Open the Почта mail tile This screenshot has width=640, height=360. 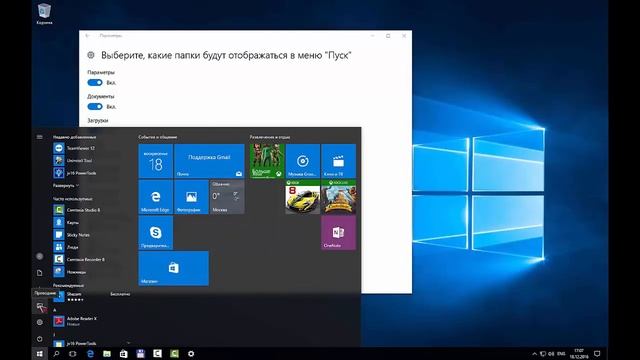(x=209, y=161)
